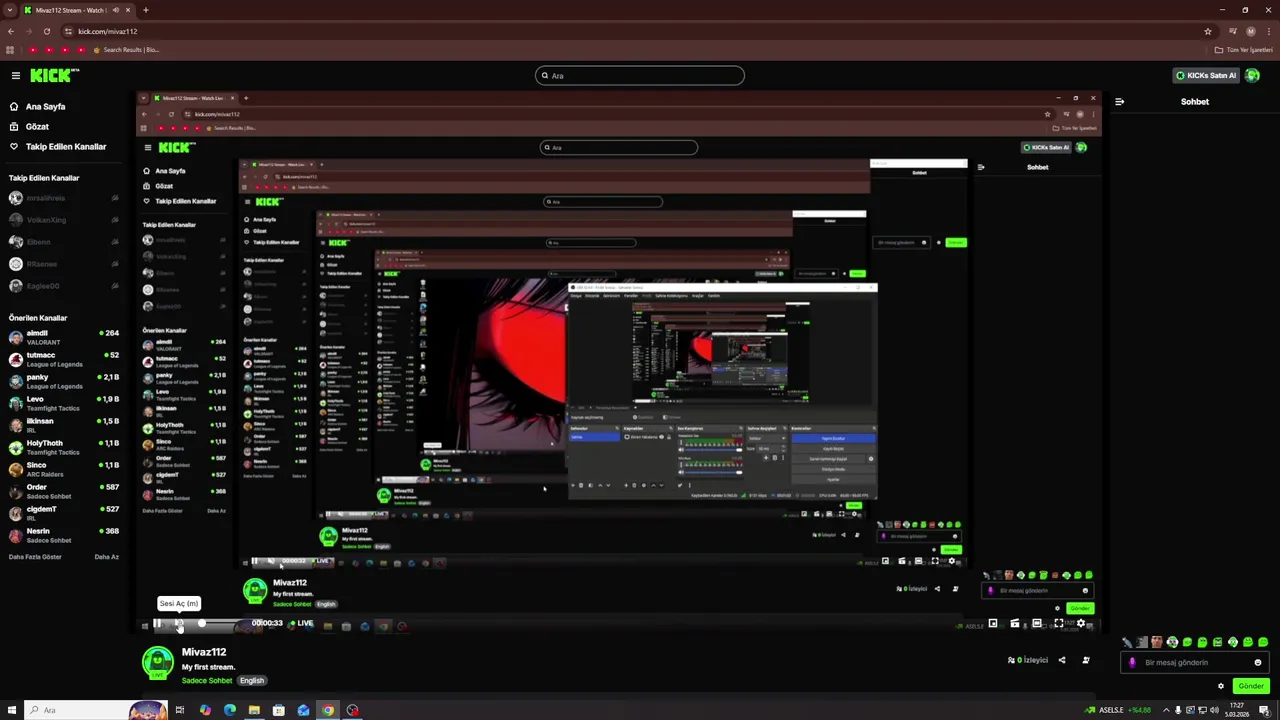The width and height of the screenshot is (1280, 720).
Task: Open OBS Studio from the taskbar
Action: [352, 710]
